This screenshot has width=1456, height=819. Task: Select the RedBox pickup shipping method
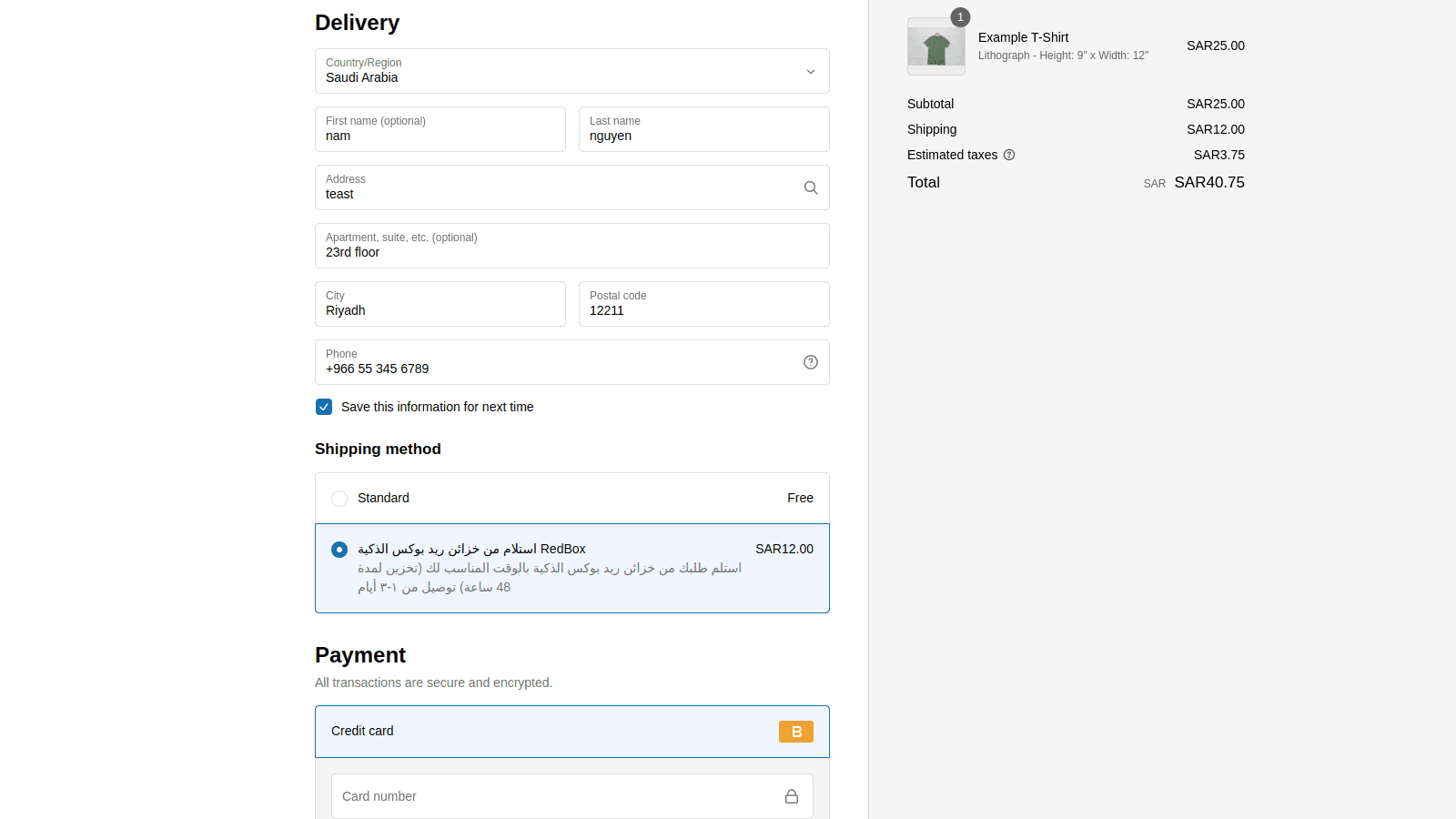tap(339, 549)
